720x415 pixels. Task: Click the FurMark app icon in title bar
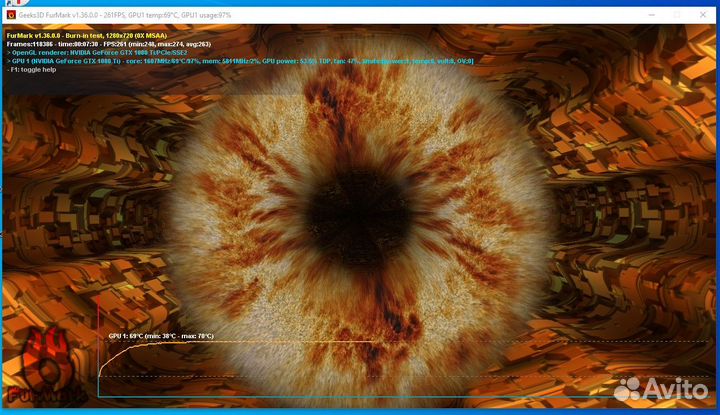tap(11, 14)
